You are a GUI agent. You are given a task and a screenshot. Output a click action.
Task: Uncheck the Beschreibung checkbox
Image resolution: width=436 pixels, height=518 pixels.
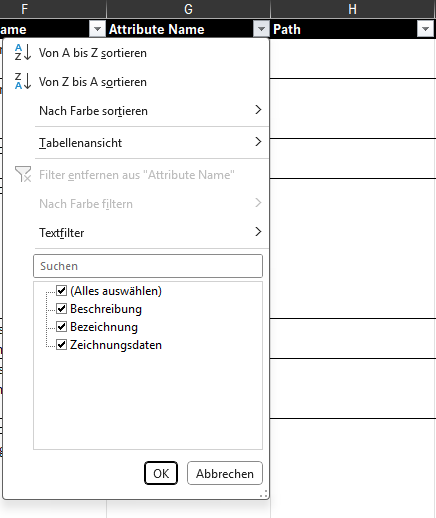pos(61,309)
